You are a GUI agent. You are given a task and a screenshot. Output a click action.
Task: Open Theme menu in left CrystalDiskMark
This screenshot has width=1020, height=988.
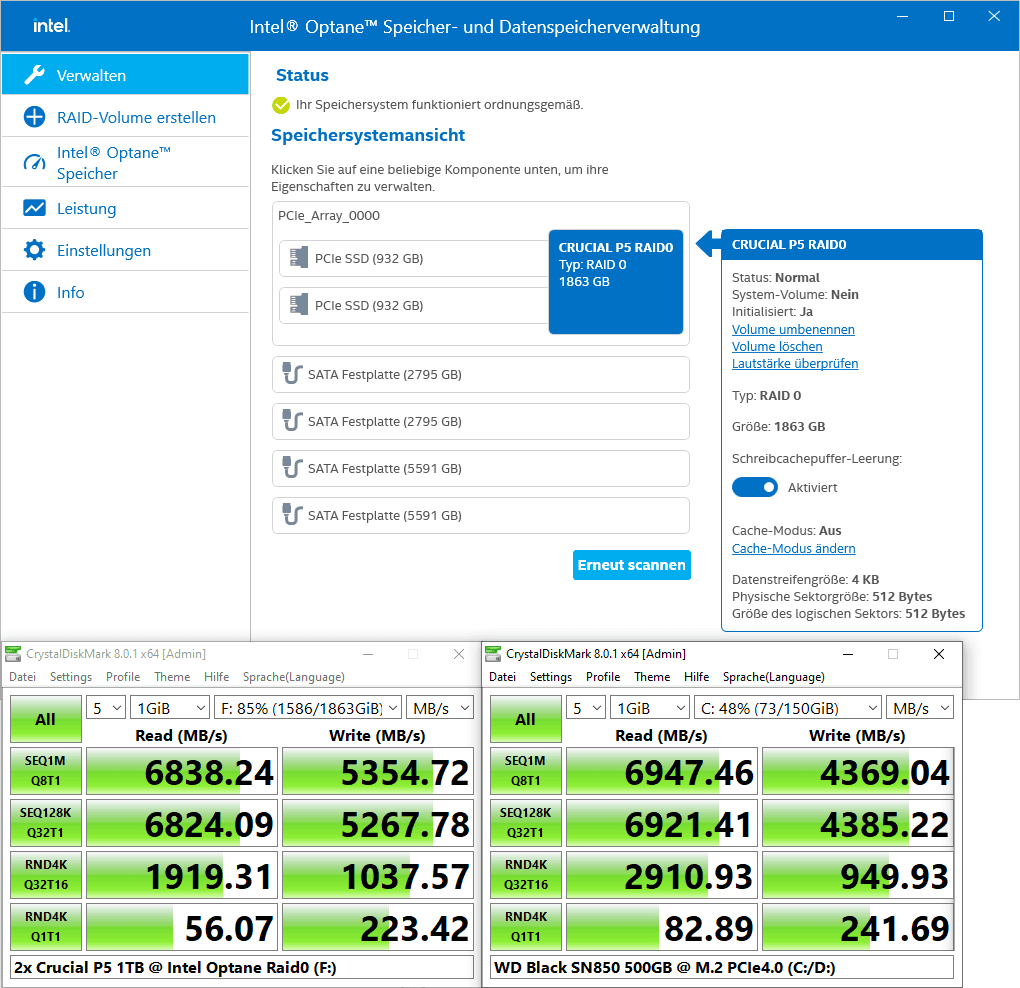(x=172, y=676)
